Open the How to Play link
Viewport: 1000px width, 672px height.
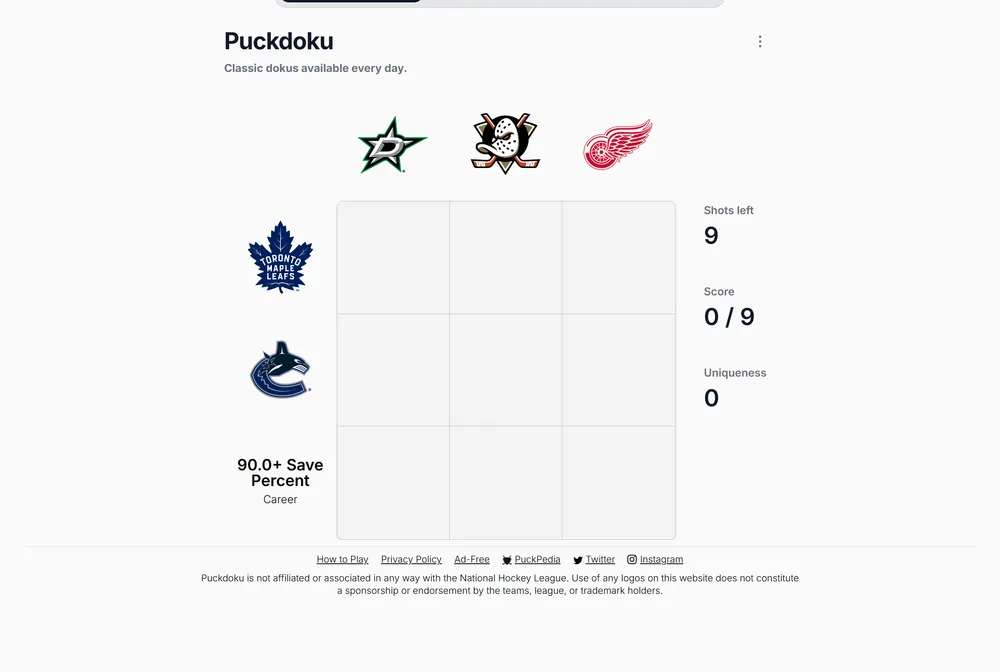tap(342, 559)
